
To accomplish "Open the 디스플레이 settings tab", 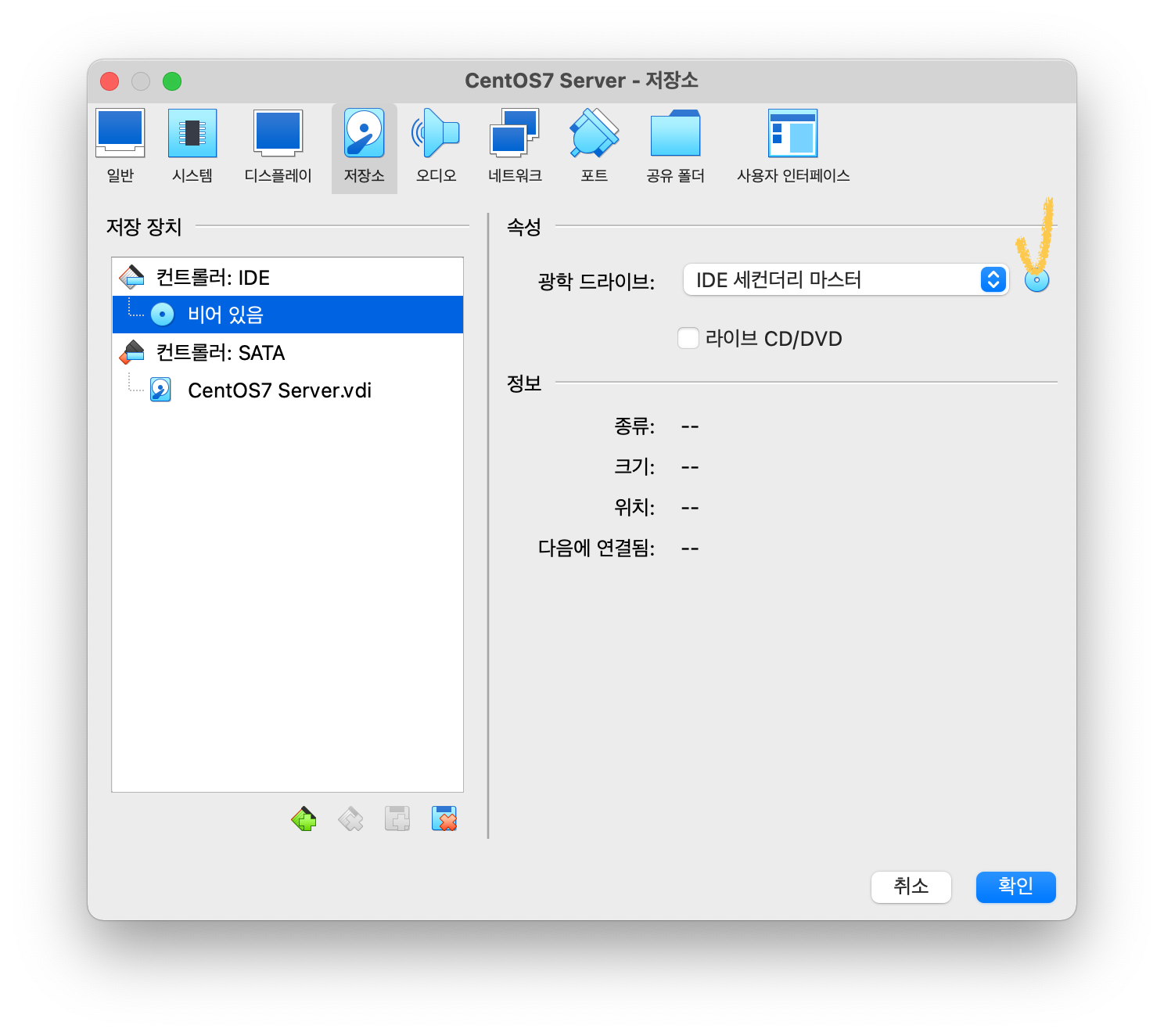I will [x=278, y=147].
